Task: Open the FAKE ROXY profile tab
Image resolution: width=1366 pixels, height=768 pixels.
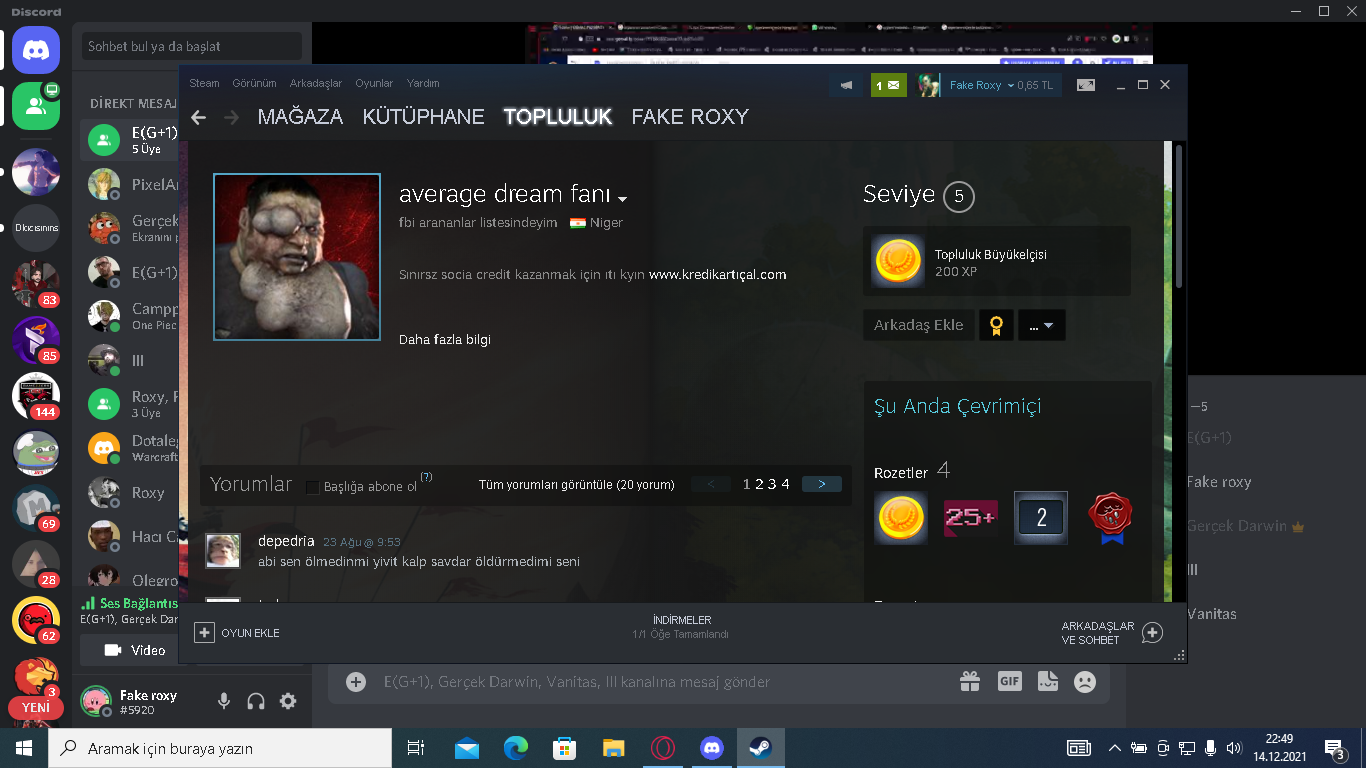Action: [x=690, y=117]
